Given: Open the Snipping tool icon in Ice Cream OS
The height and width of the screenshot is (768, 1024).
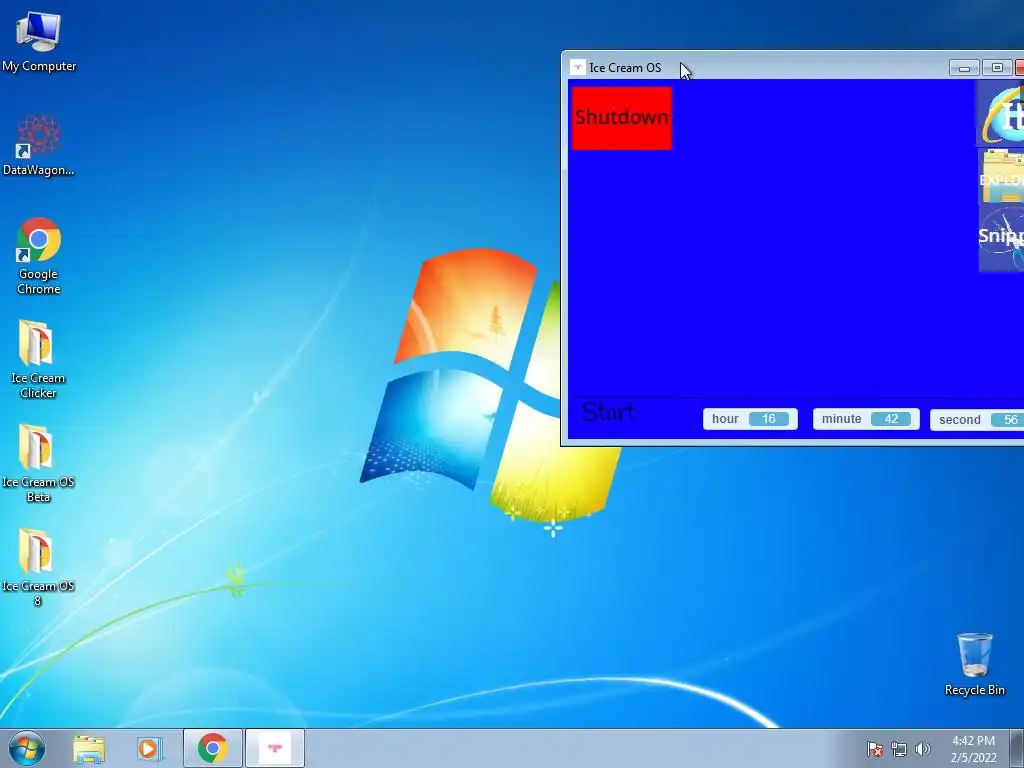Looking at the screenshot, I should [1001, 238].
